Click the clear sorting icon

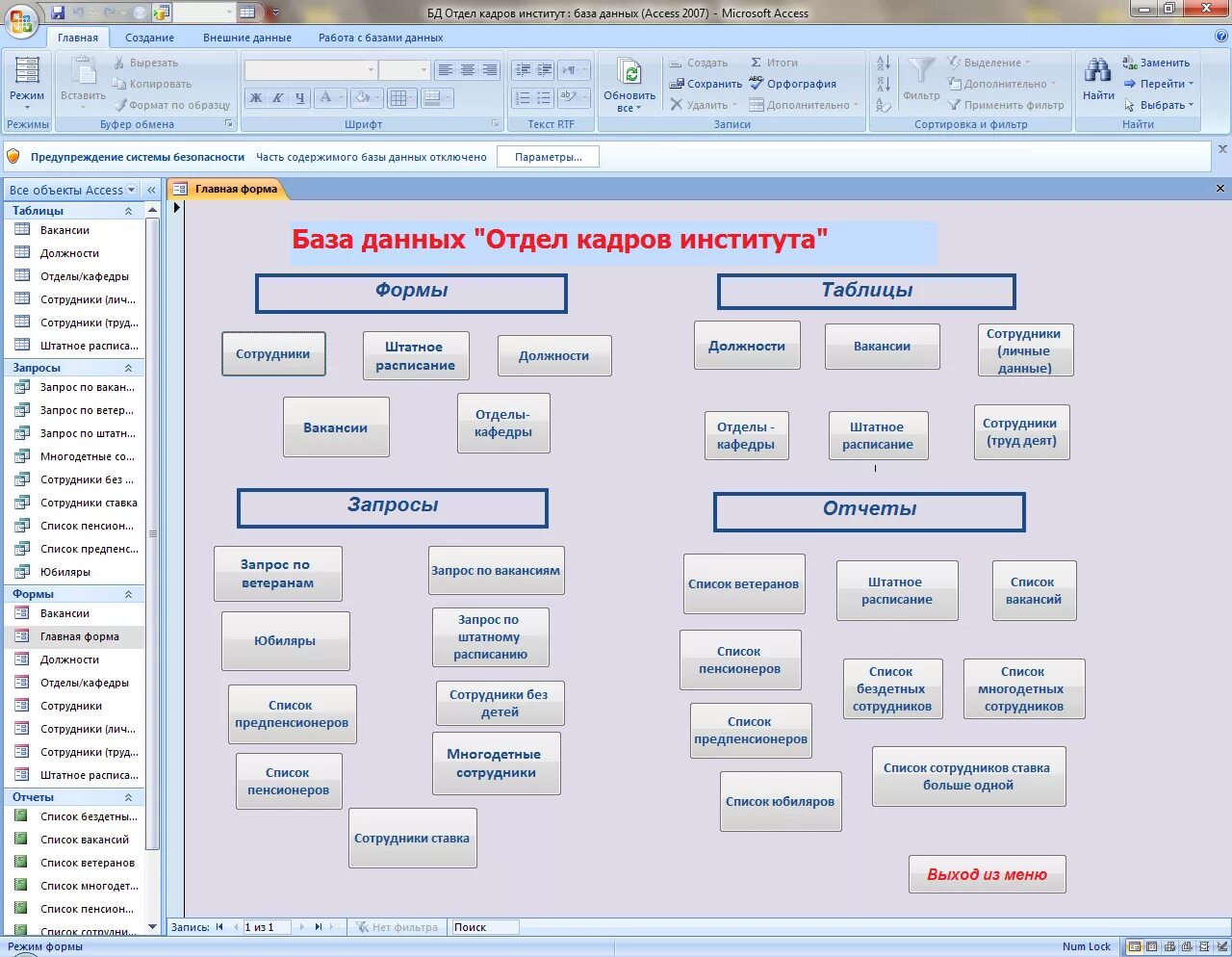pyautogui.click(x=884, y=105)
